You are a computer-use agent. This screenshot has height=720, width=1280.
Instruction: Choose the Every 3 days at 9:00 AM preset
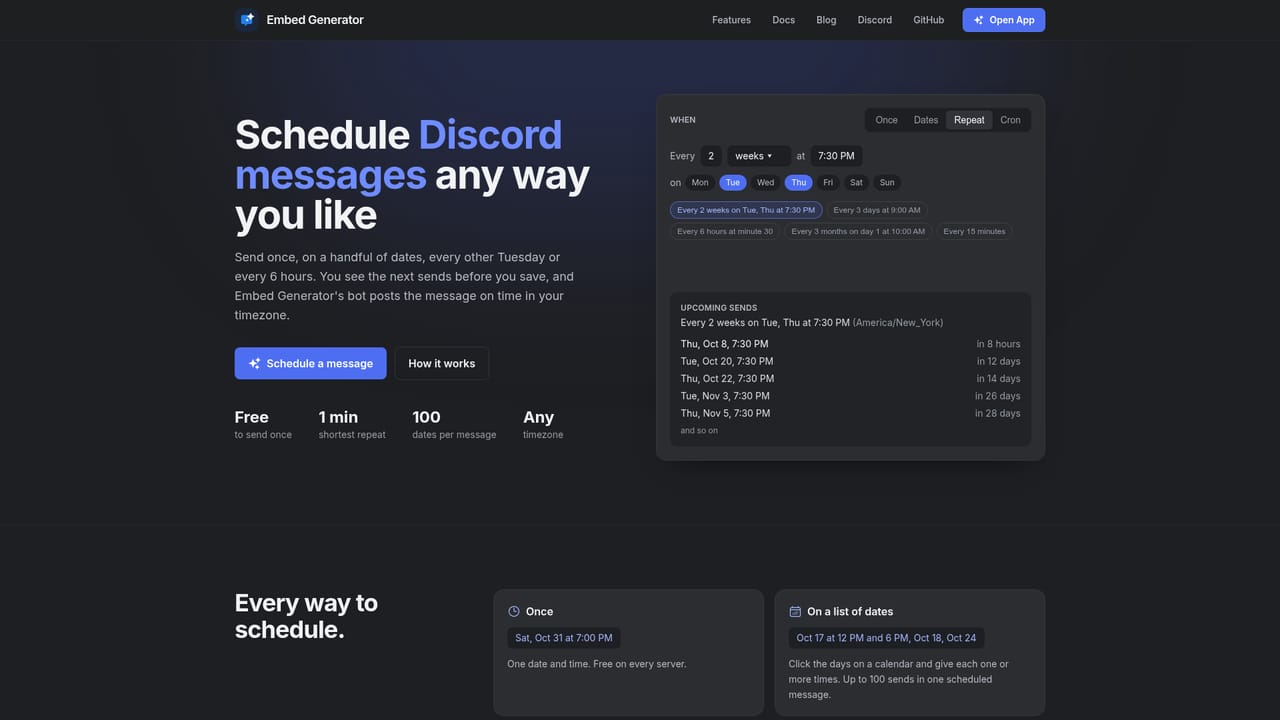(x=877, y=210)
